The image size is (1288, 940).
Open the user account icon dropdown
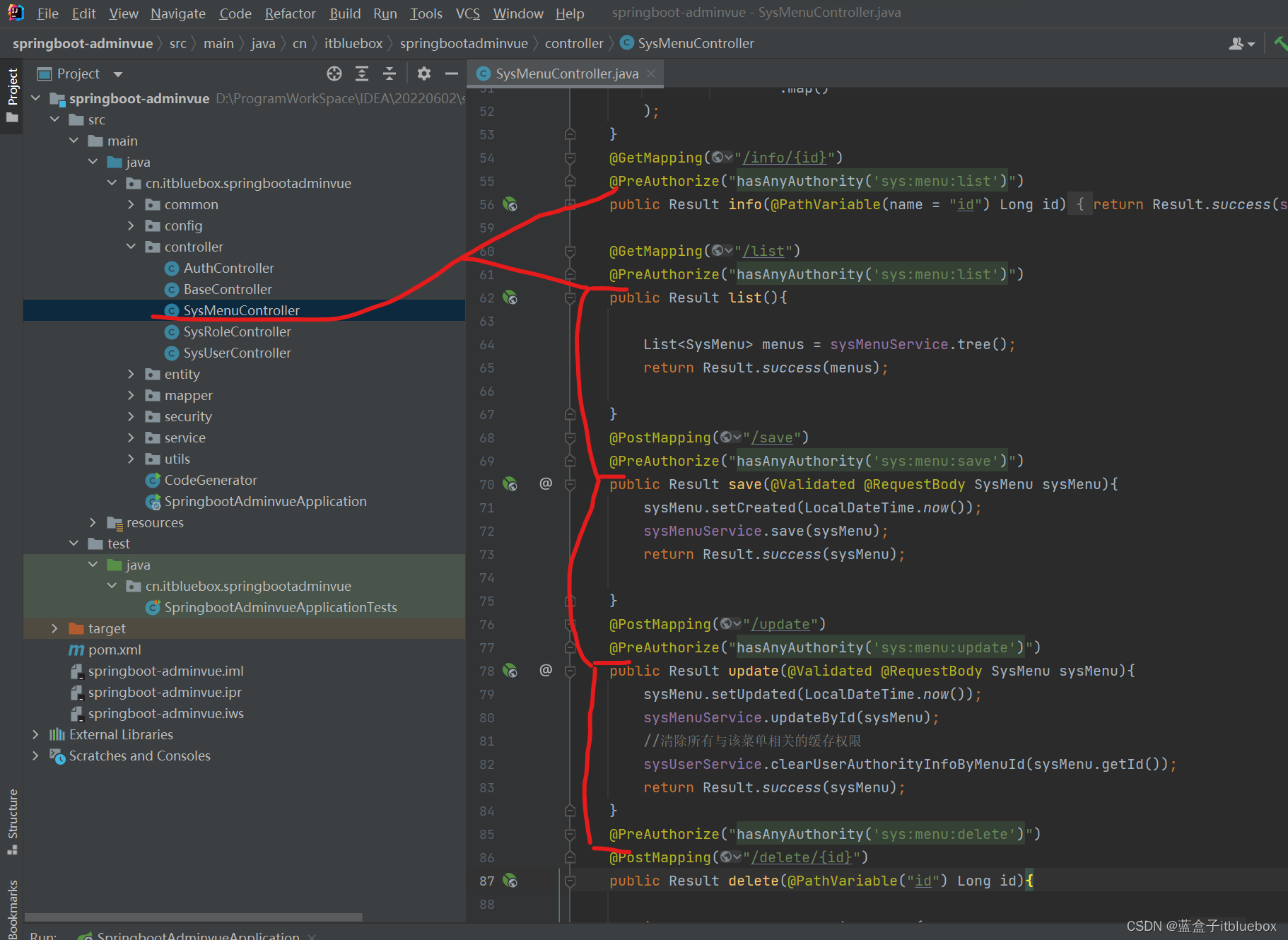(1241, 44)
